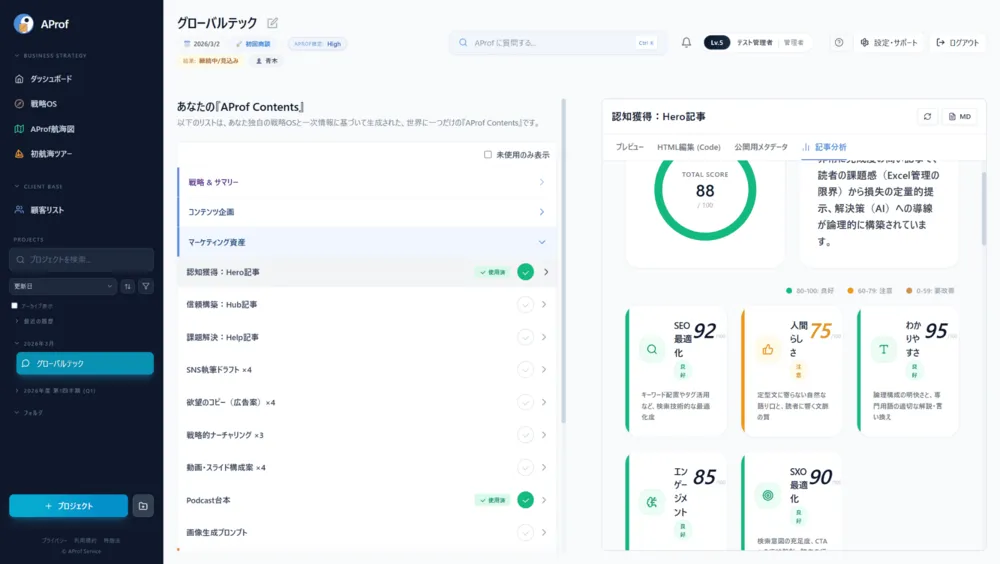Expand the 戦略 & サマリー section
Screen dimensions: 1000x564
(x=541, y=182)
